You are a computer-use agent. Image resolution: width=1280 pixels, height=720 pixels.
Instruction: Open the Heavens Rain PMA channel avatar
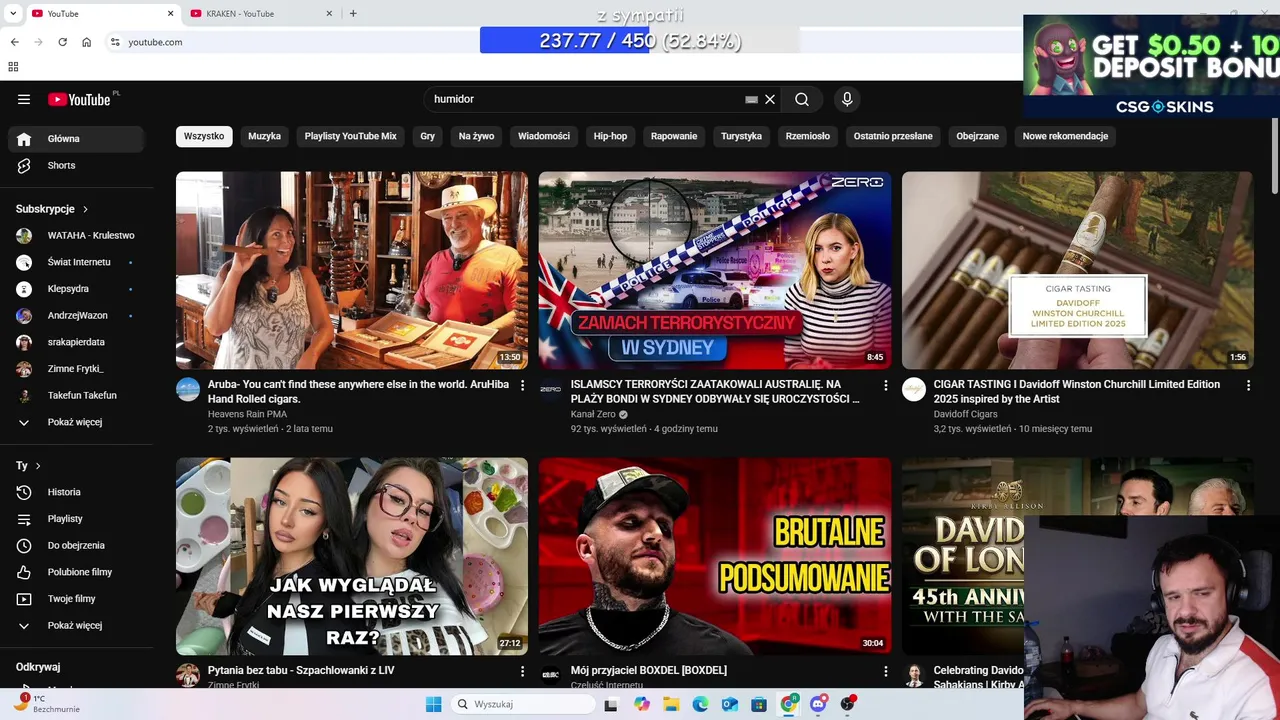(188, 389)
